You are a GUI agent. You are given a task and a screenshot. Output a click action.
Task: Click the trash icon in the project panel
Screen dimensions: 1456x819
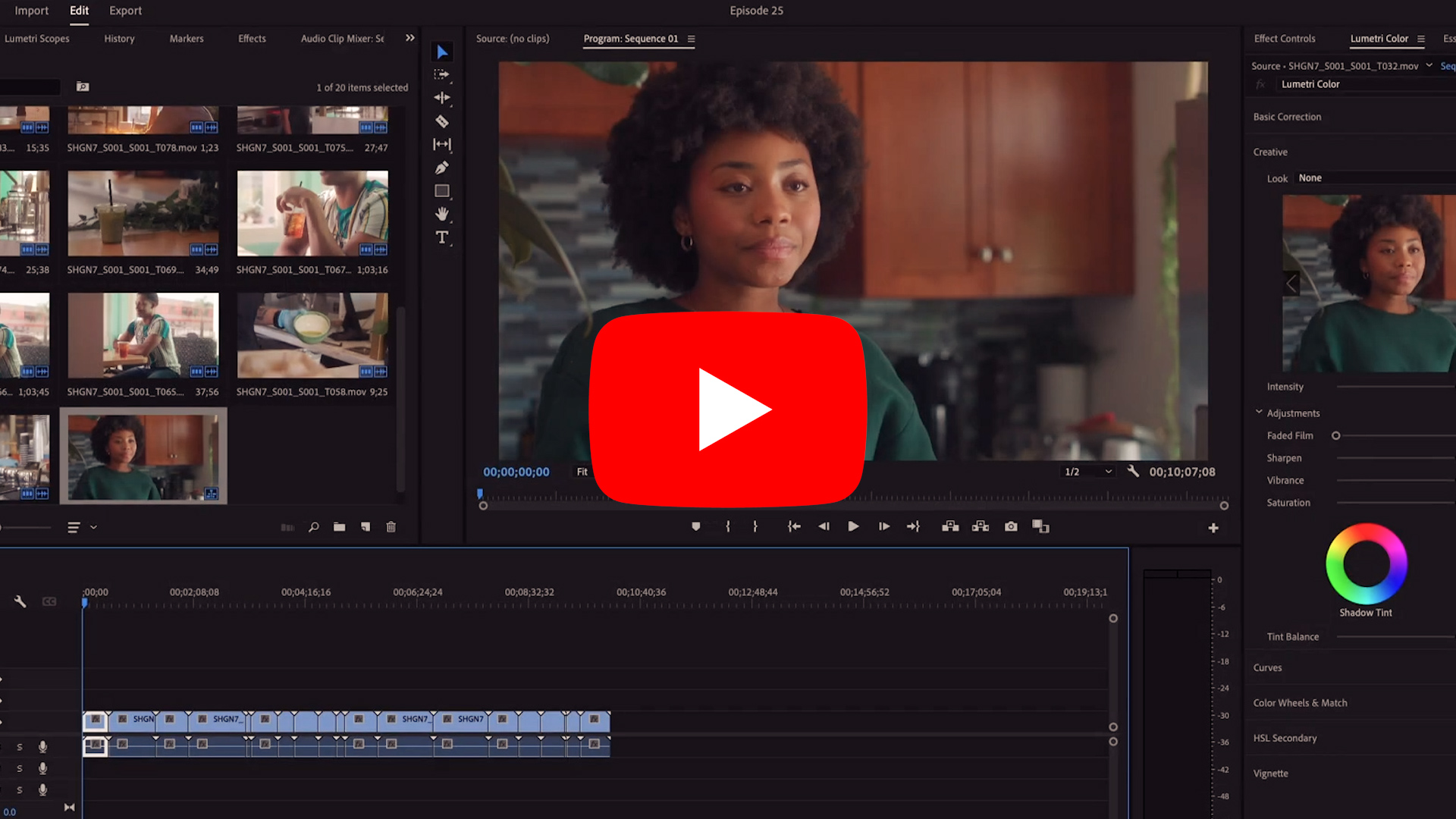391,527
